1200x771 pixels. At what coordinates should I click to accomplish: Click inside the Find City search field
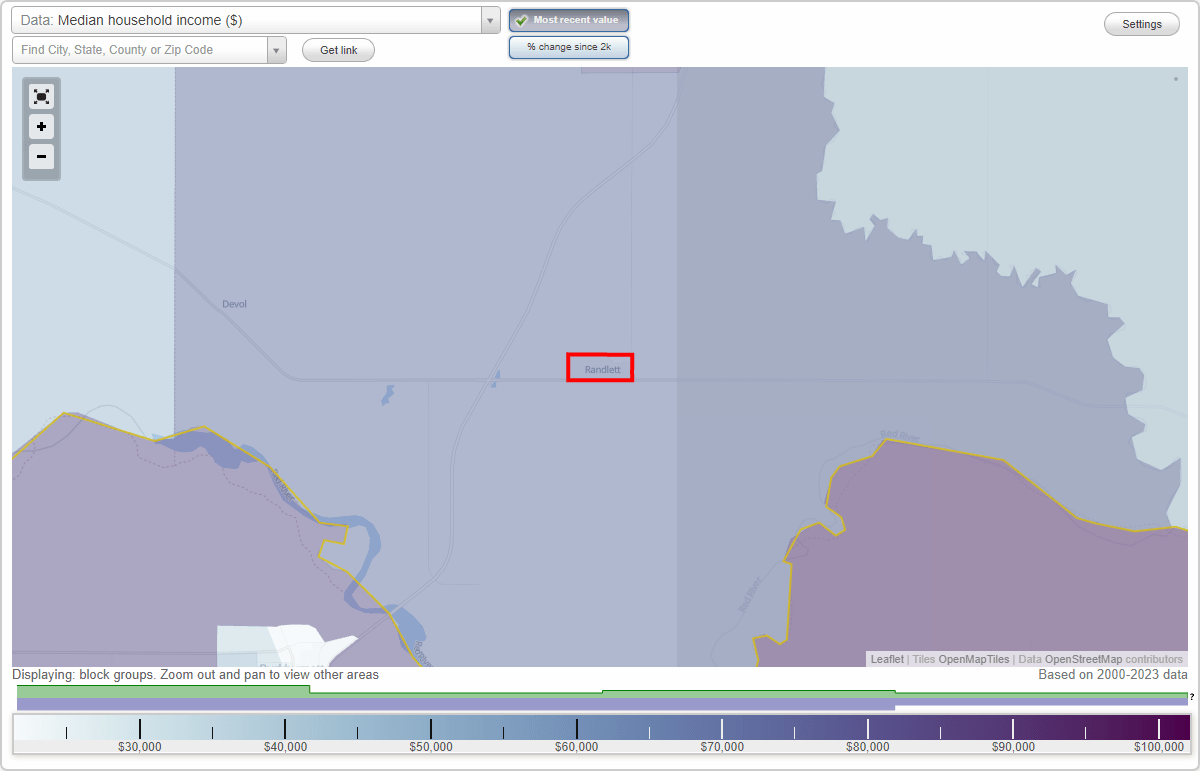click(x=140, y=49)
